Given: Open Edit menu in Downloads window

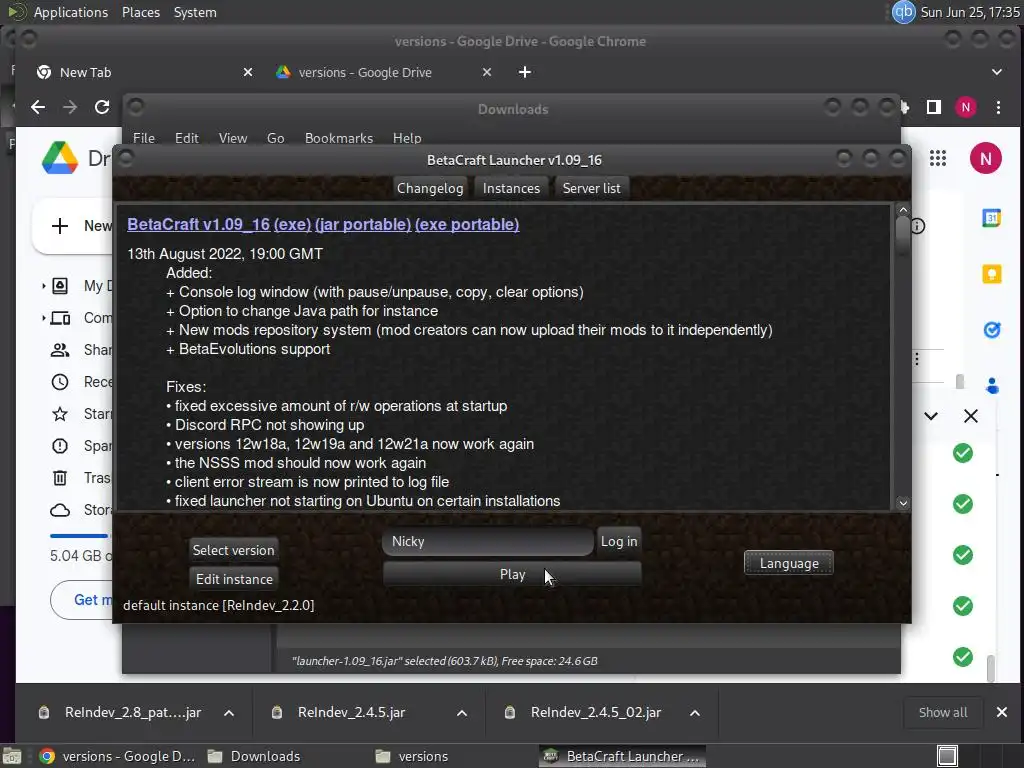Looking at the screenshot, I should [187, 138].
